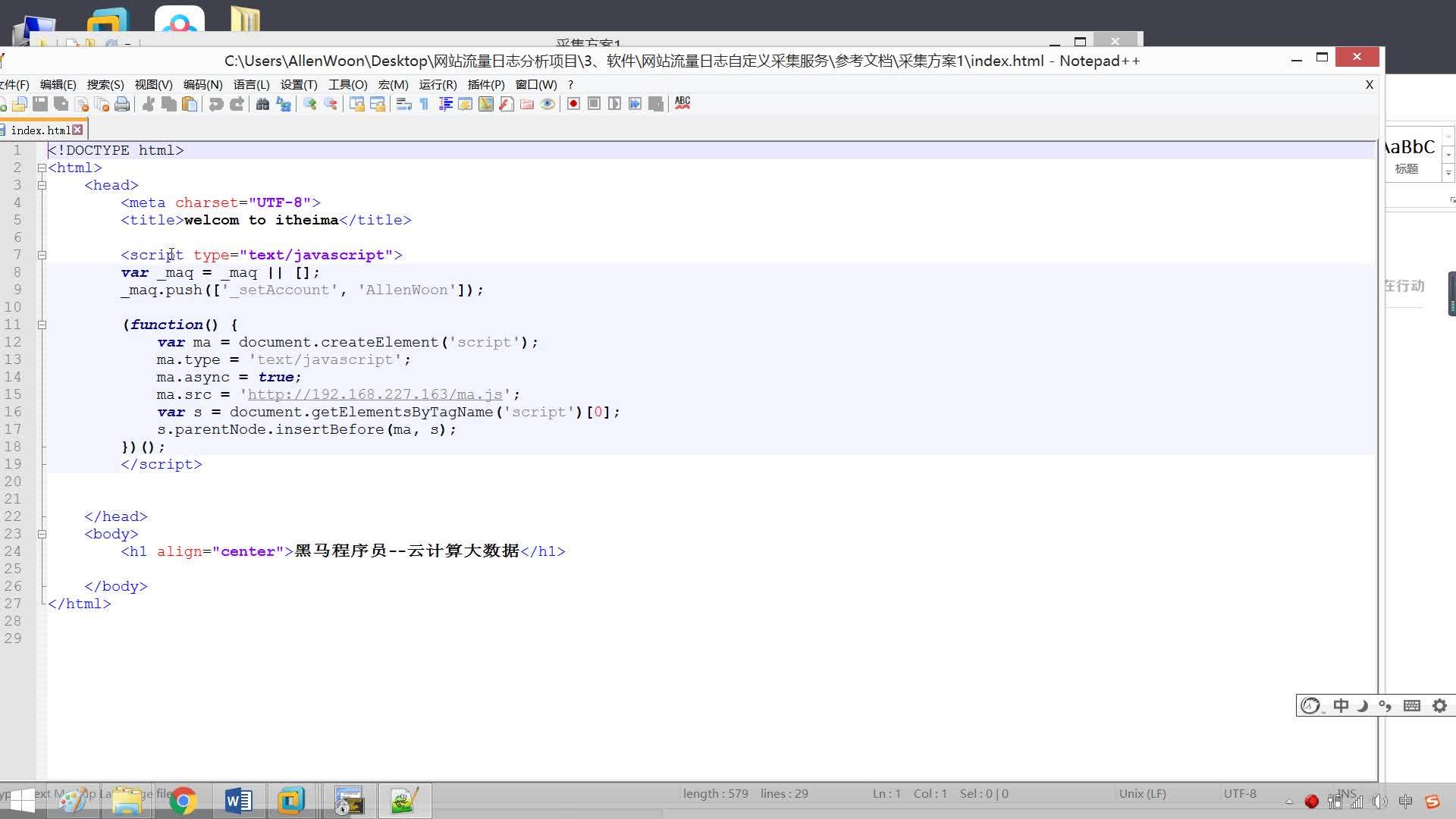Toggle word wrap in toolbar
The height and width of the screenshot is (819, 1456).
coord(403,104)
